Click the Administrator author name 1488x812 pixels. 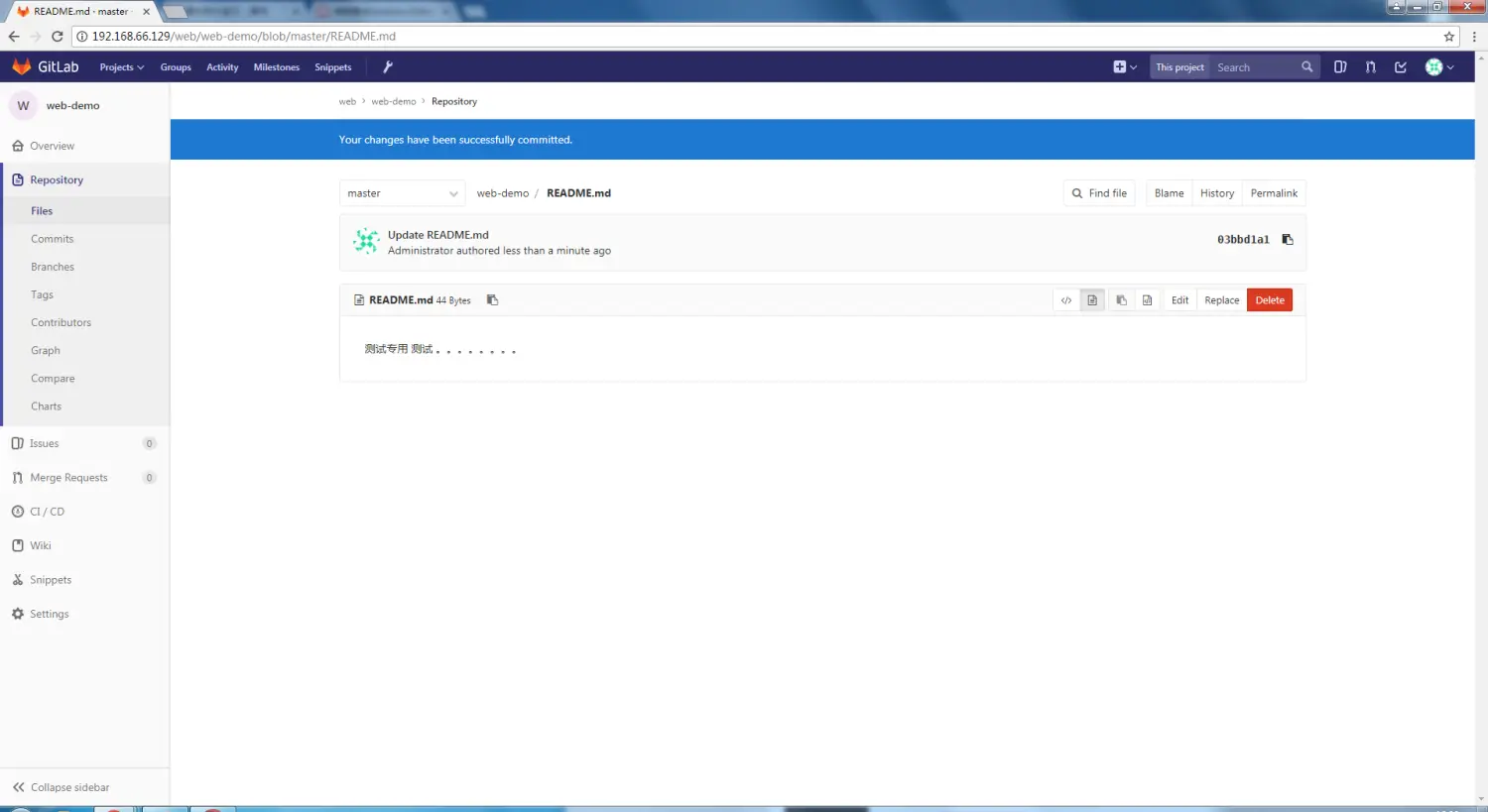(421, 251)
